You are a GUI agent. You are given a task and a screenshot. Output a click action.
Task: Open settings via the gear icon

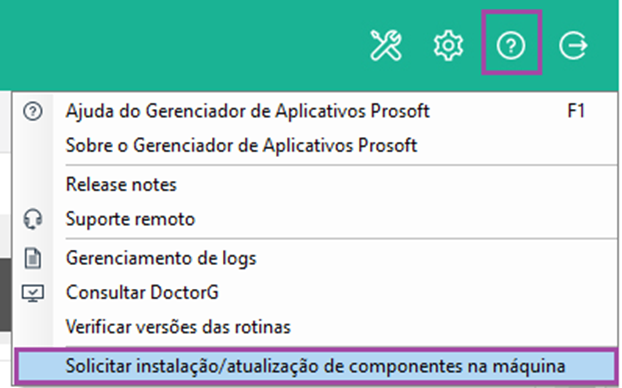[x=448, y=46]
